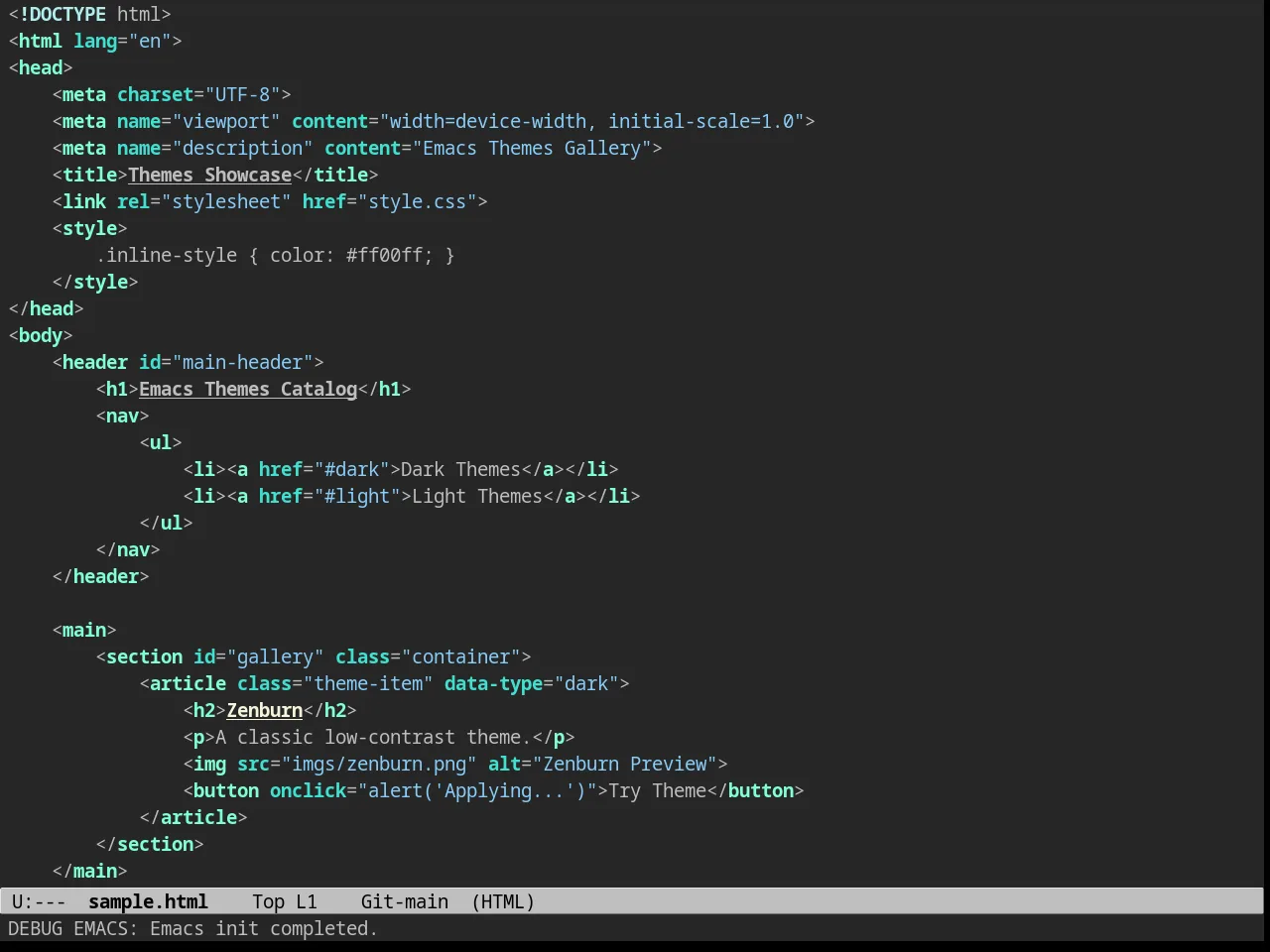Click the heading text Emacs Themes Catalog
The width and height of the screenshot is (1270, 952).
point(248,389)
